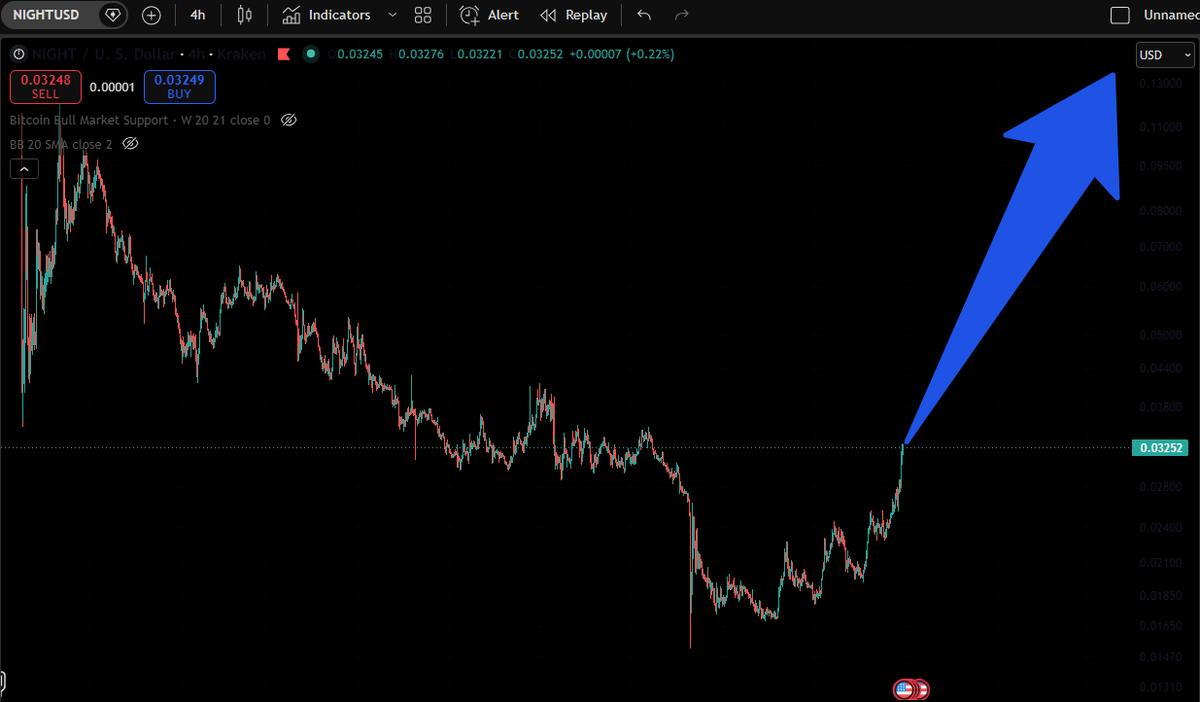Click the diamond badge beside NIGHTUSD
The width and height of the screenshot is (1200, 702).
tap(113, 15)
